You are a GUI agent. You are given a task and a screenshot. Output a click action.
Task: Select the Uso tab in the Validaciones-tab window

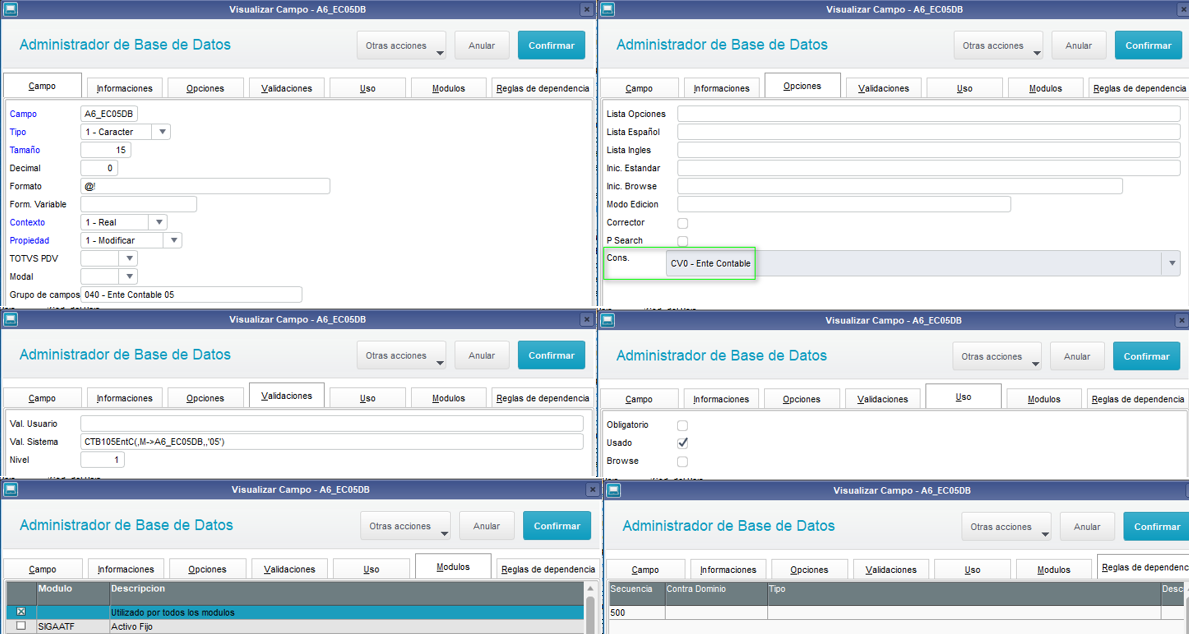coord(368,398)
